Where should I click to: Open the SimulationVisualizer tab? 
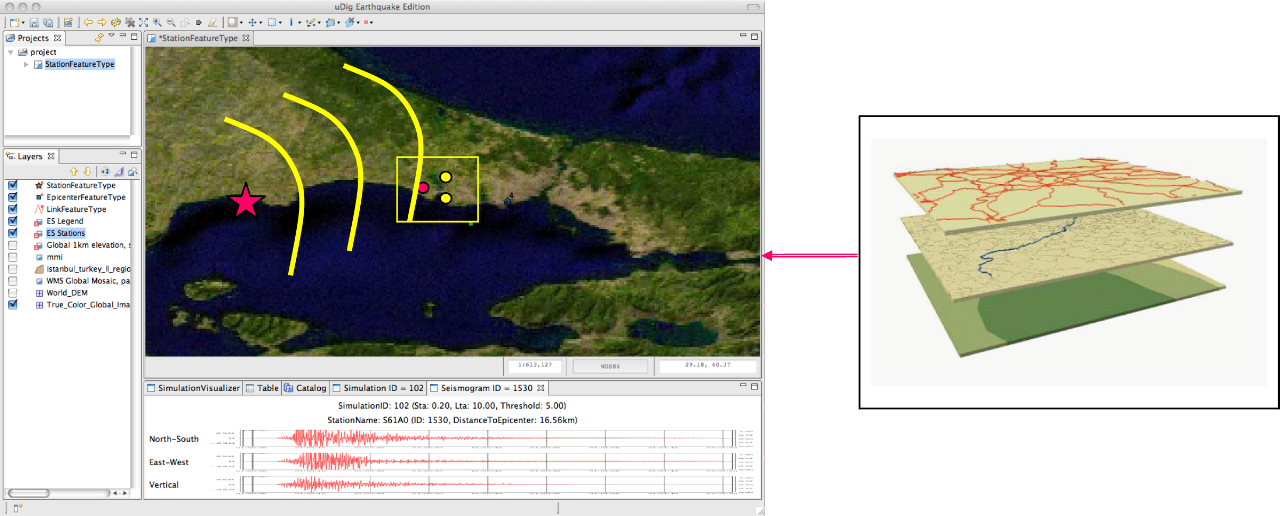pyautogui.click(x=194, y=388)
